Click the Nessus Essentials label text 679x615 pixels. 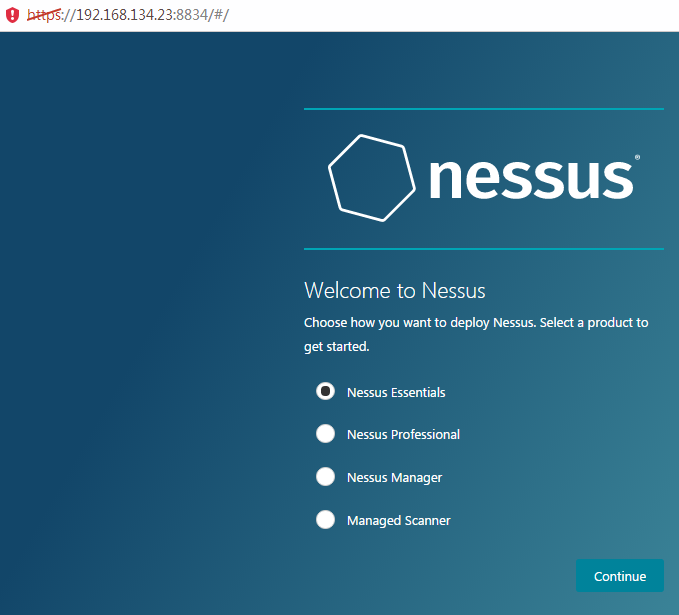[396, 392]
